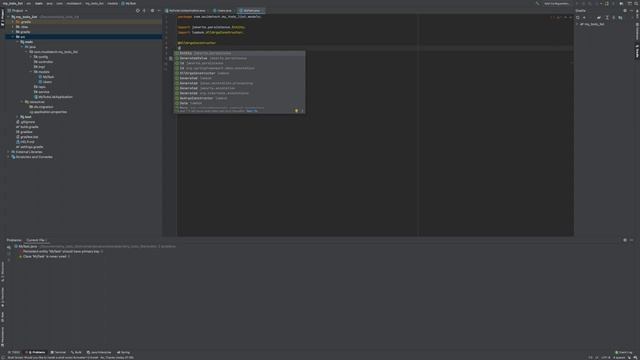
Task: Open the Project side tool window tab
Action: (x=2, y=17)
